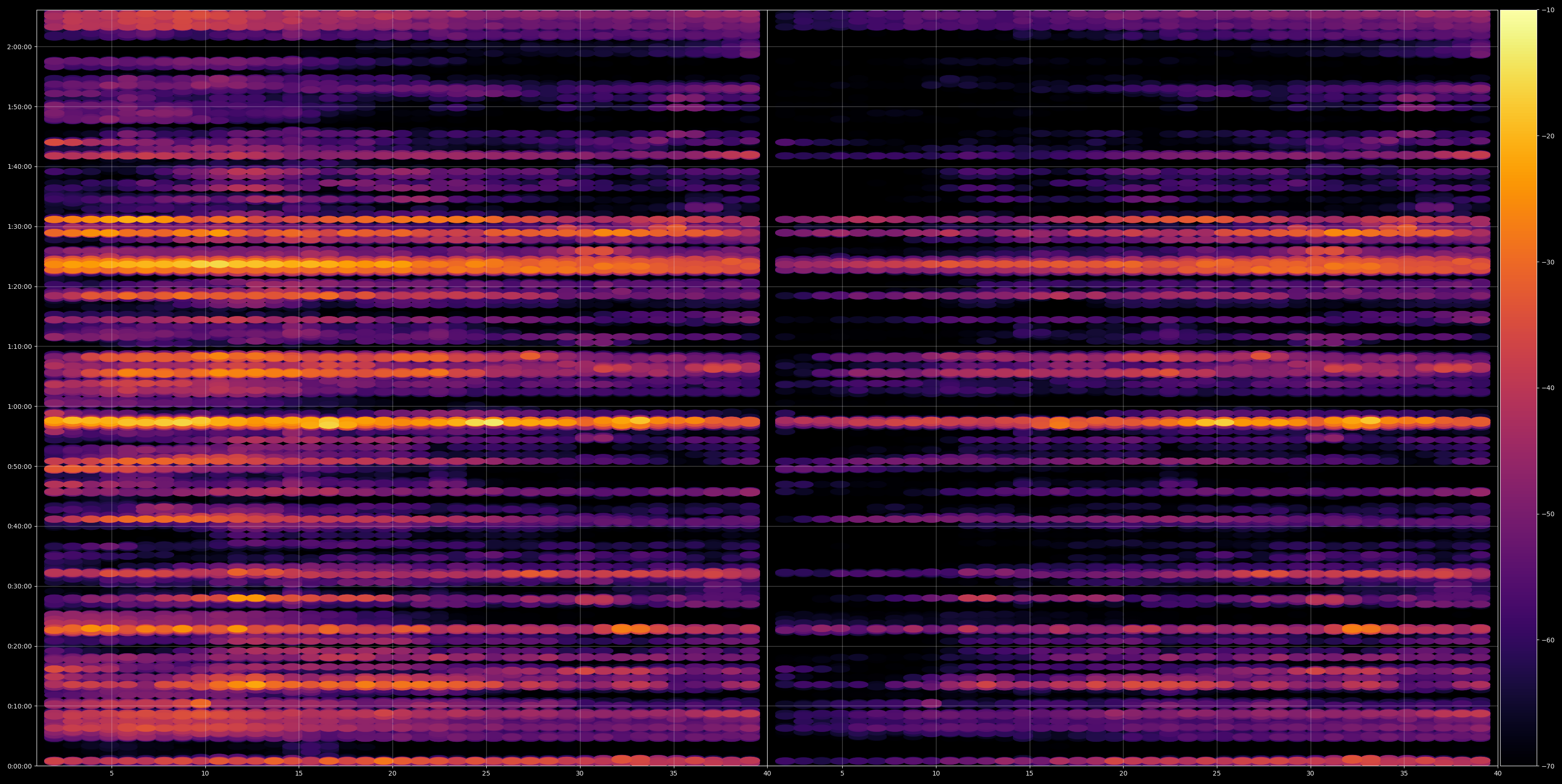Click the 1:00:00 y-axis tick label
Image resolution: width=1562 pixels, height=784 pixels.
[x=19, y=406]
